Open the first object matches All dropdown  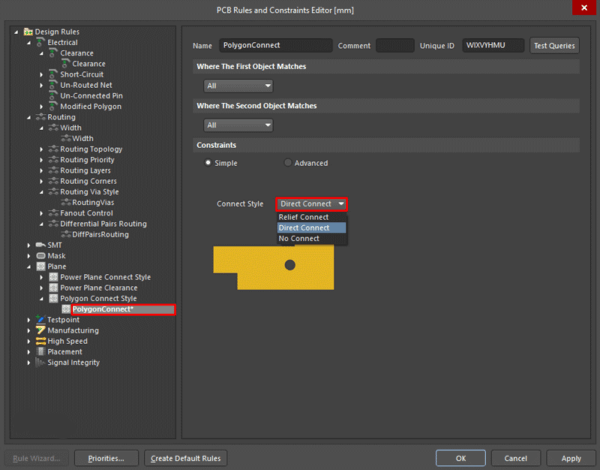238,86
